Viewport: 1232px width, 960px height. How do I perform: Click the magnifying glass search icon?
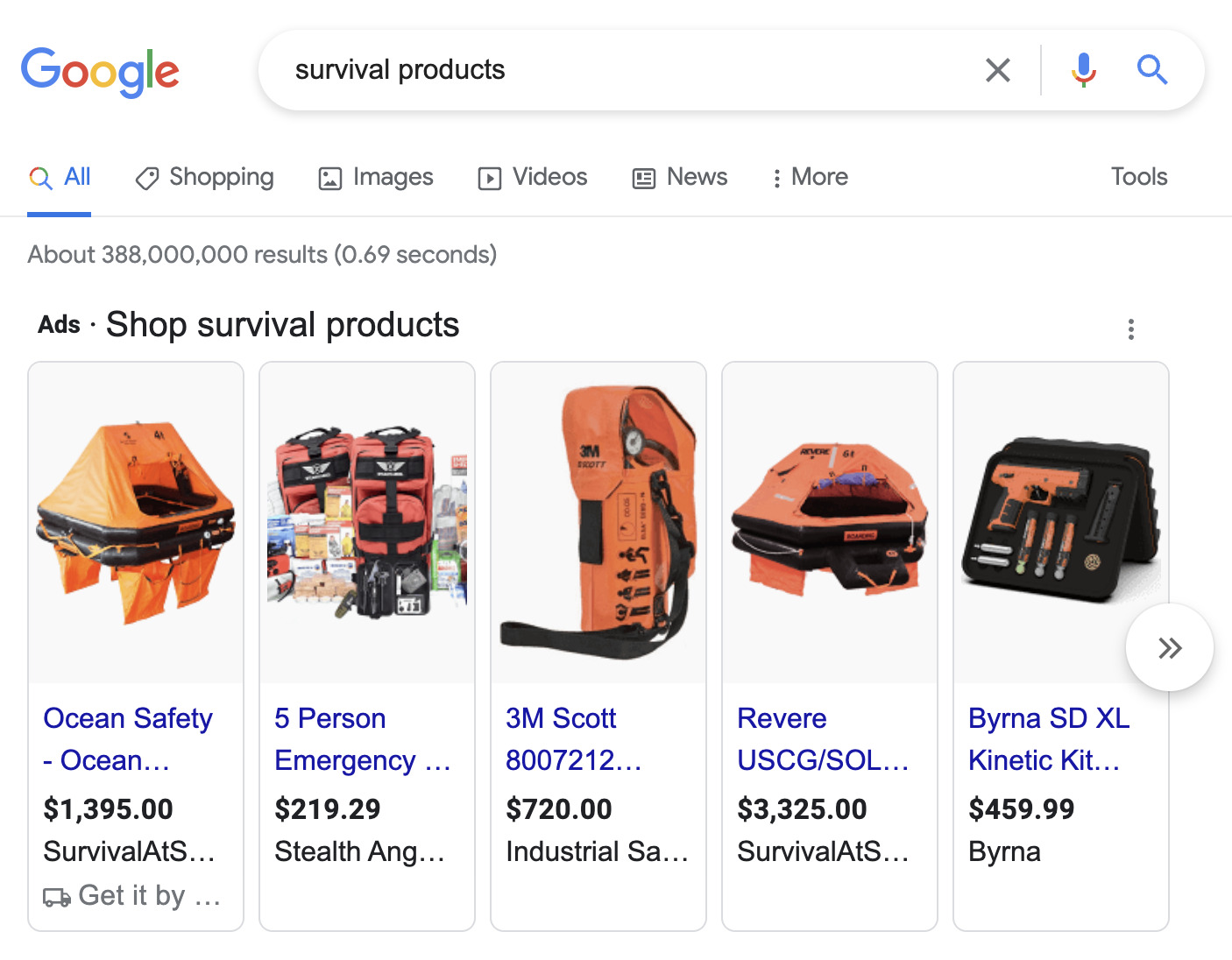tap(1151, 69)
